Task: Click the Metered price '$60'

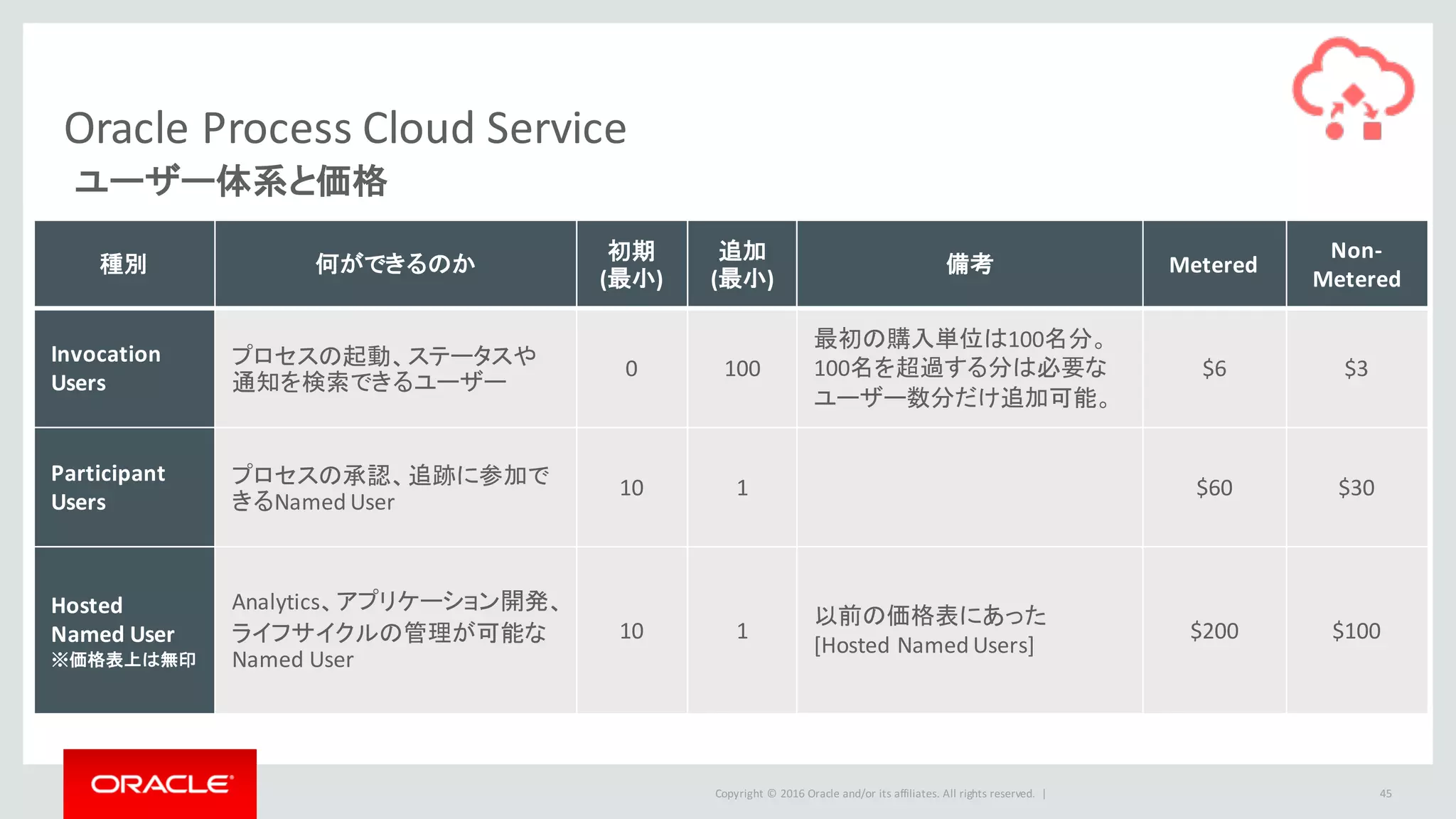Action: pos(1214,488)
